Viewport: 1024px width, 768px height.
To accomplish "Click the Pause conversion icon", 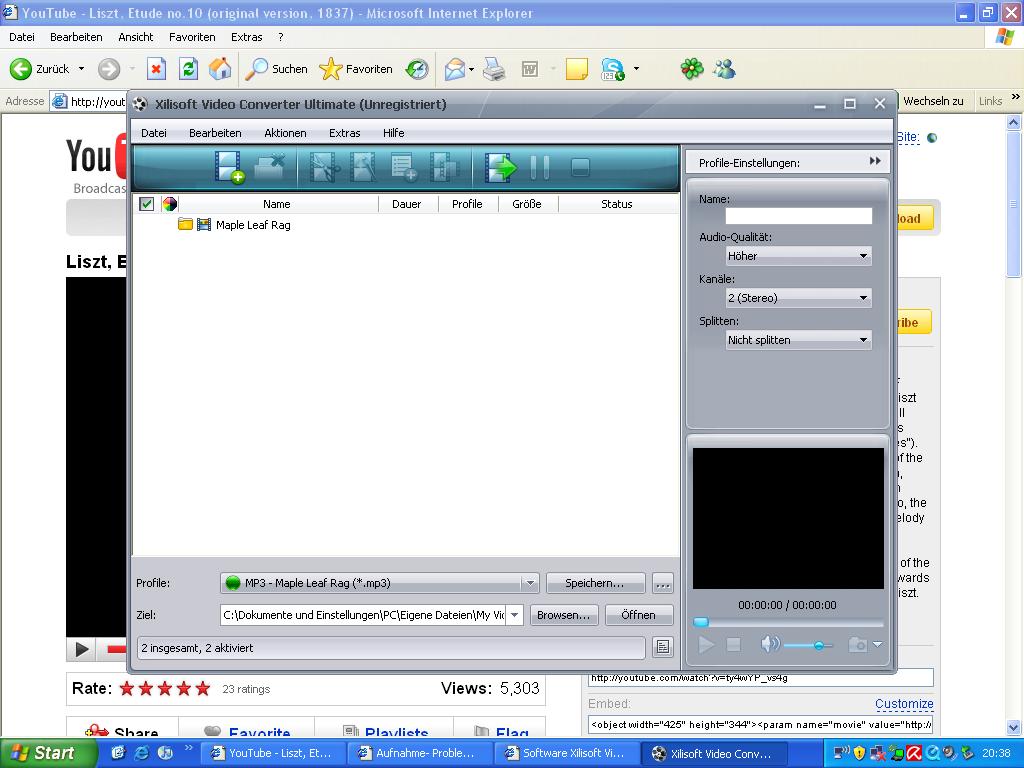I will point(540,168).
